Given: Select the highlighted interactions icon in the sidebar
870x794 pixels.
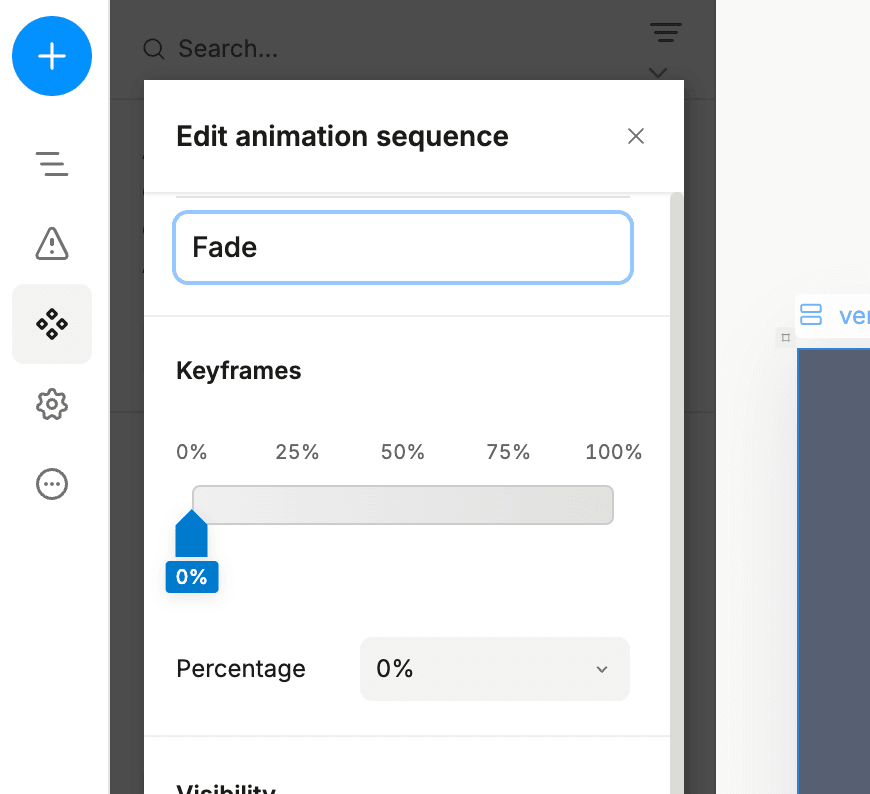Looking at the screenshot, I should [x=51, y=324].
